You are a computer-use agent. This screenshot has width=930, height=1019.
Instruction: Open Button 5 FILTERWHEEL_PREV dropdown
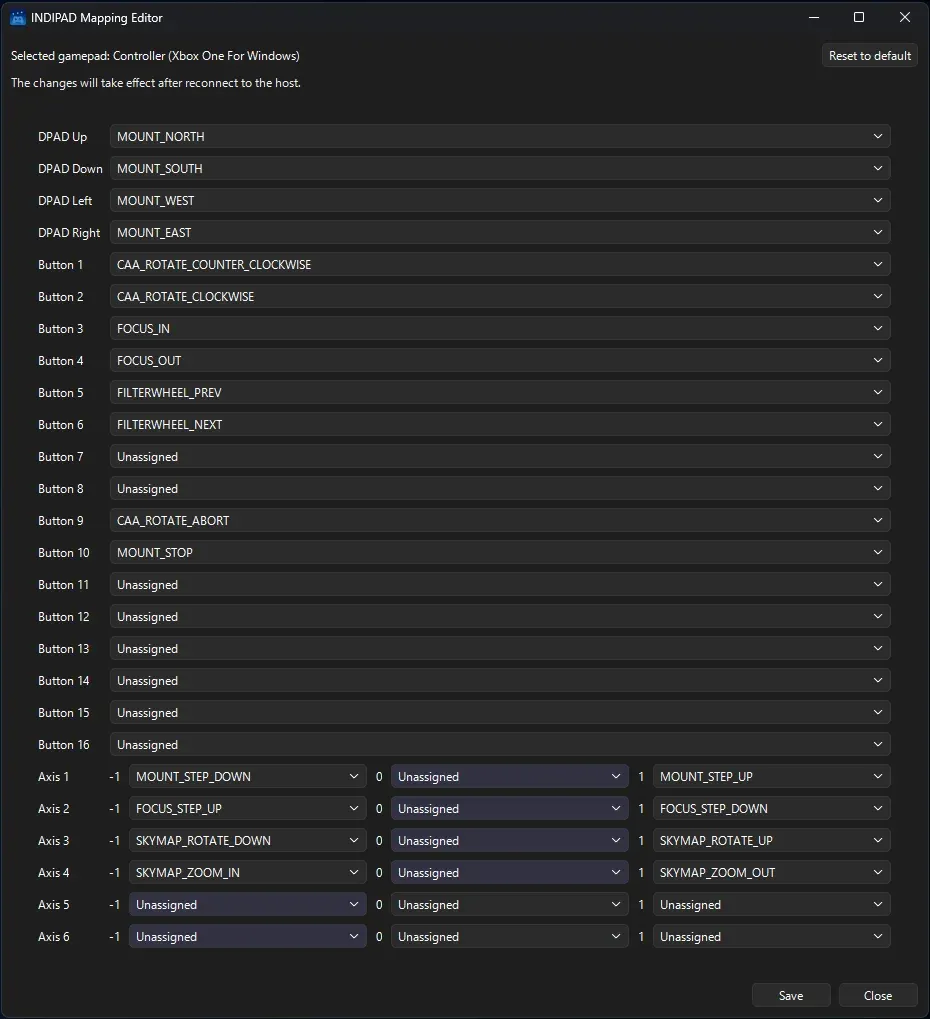pyautogui.click(x=500, y=393)
